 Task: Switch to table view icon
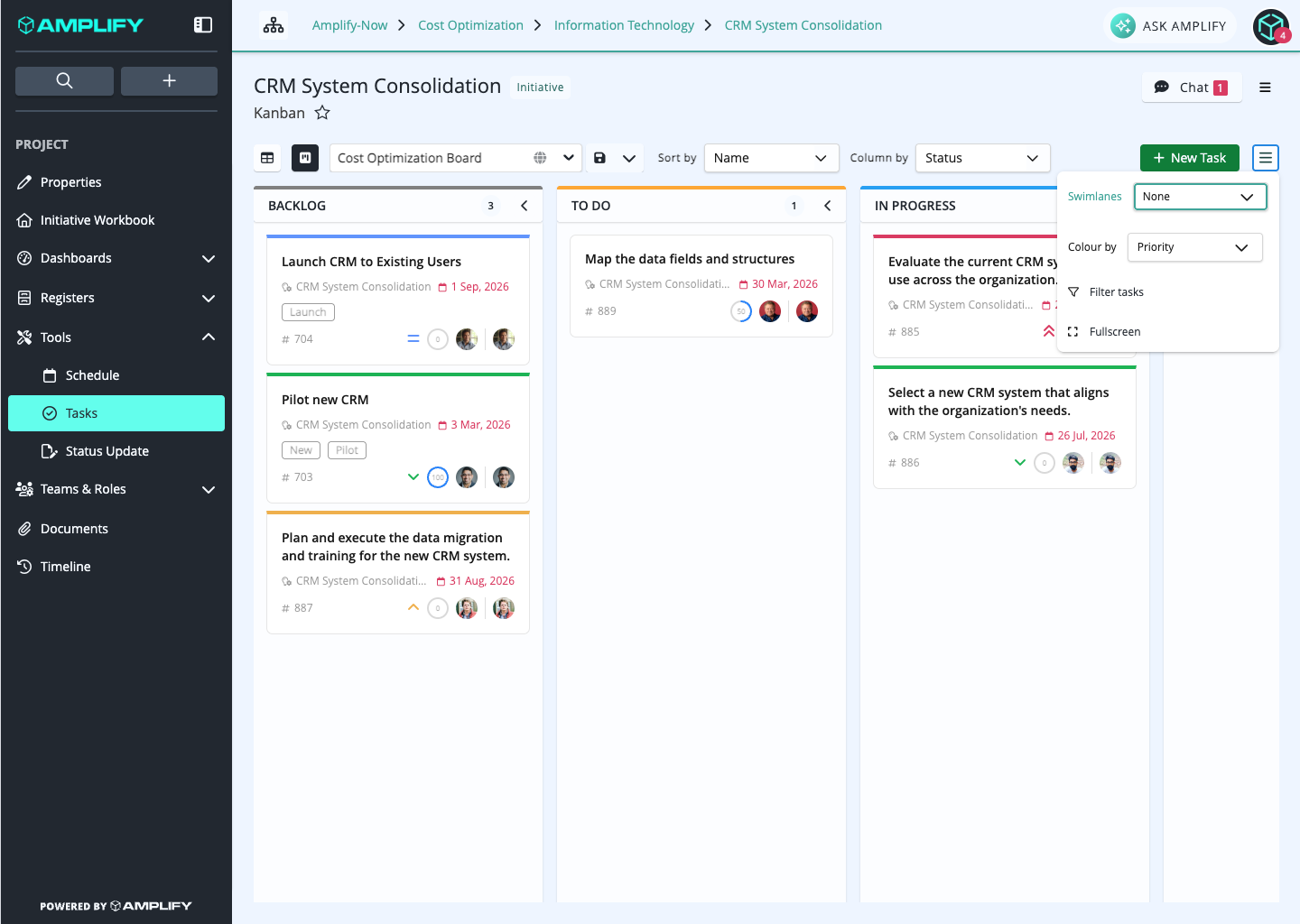(267, 158)
